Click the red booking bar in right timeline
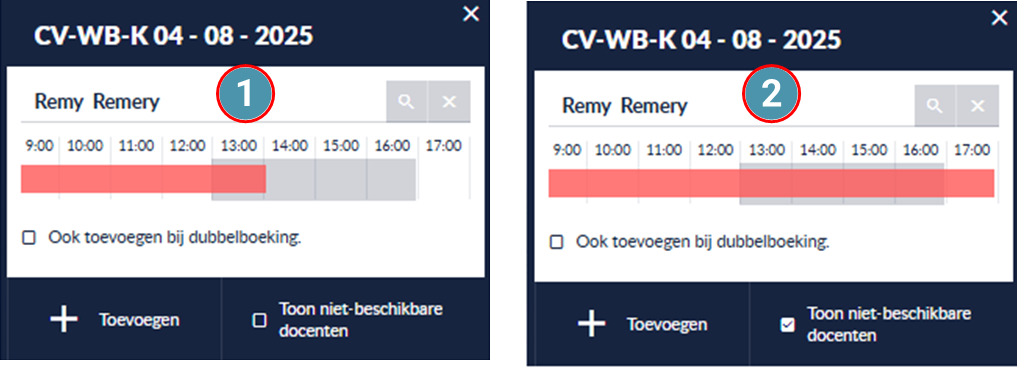This screenshot has width=1017, height=367. tap(771, 183)
